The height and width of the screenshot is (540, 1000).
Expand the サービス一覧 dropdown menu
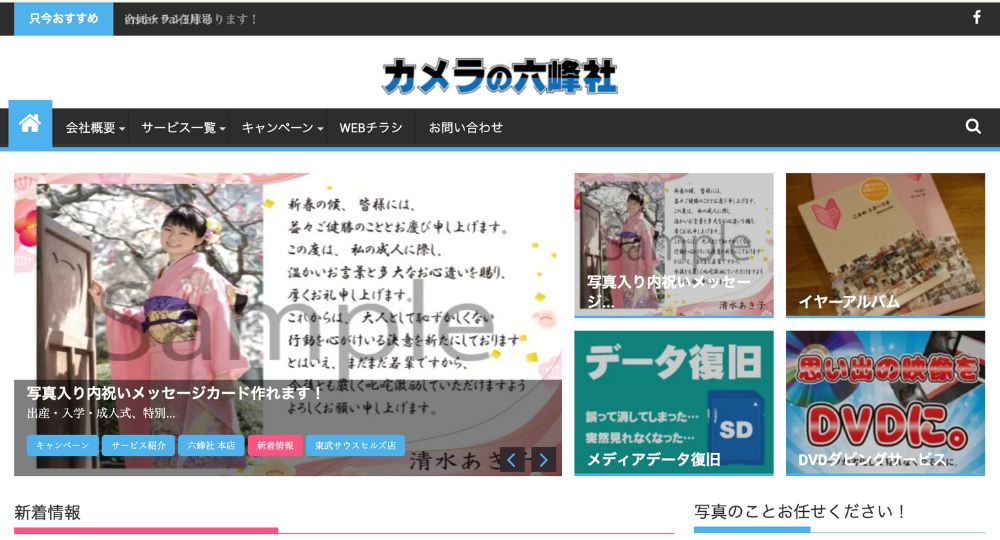click(x=183, y=128)
